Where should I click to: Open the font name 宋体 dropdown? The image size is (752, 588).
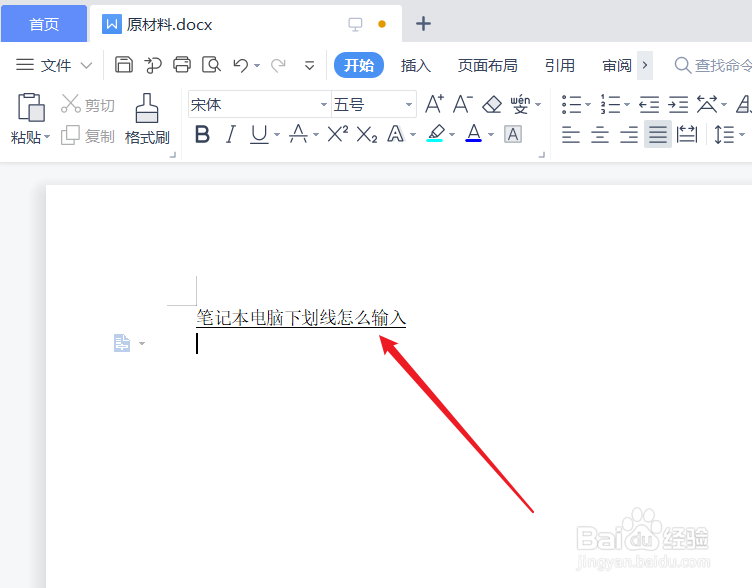pyautogui.click(x=324, y=105)
